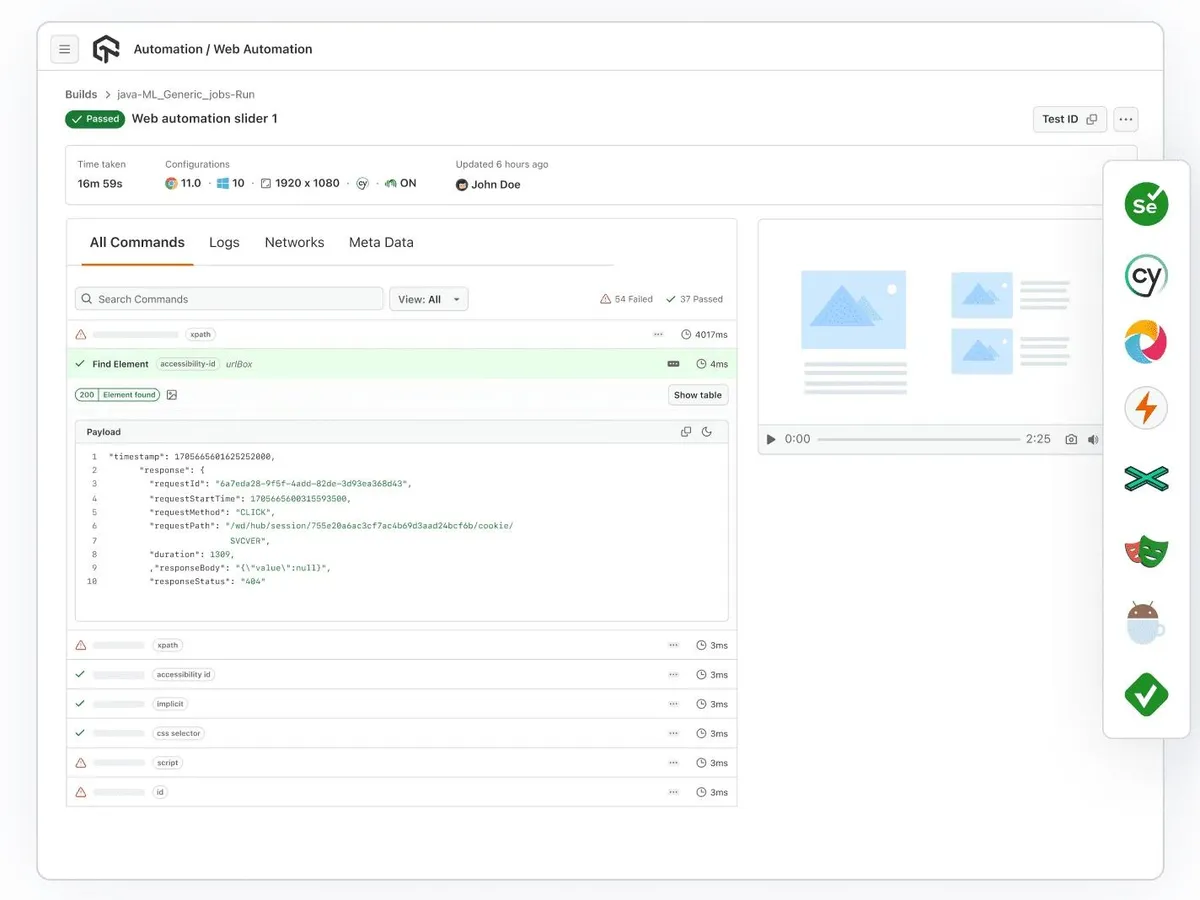Viewport: 1200px width, 900px height.
Task: Click the tunnel ON status indicator
Action: [x=401, y=184]
